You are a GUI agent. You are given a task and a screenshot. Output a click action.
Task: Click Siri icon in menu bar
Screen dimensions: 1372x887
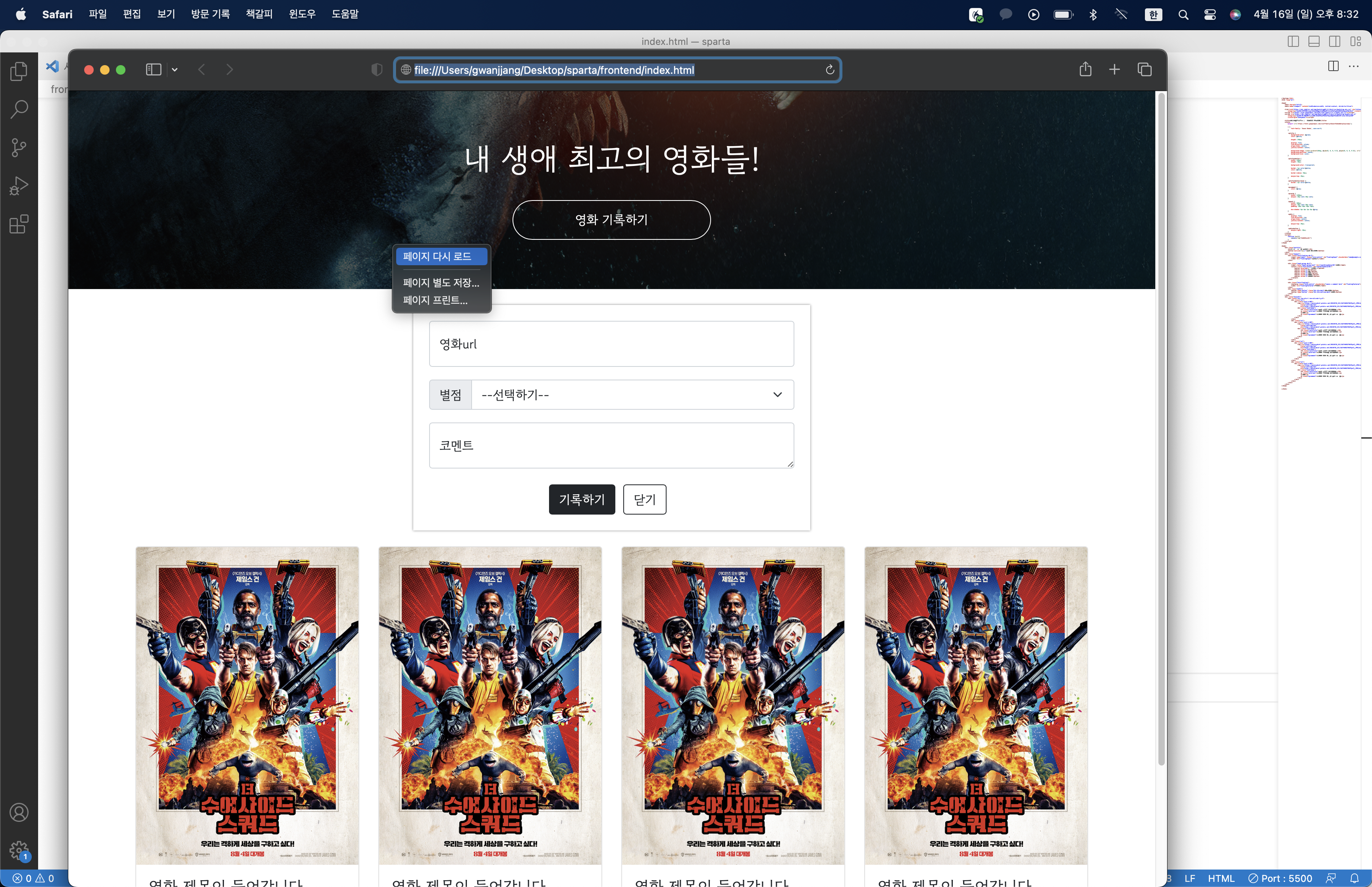coord(1235,14)
